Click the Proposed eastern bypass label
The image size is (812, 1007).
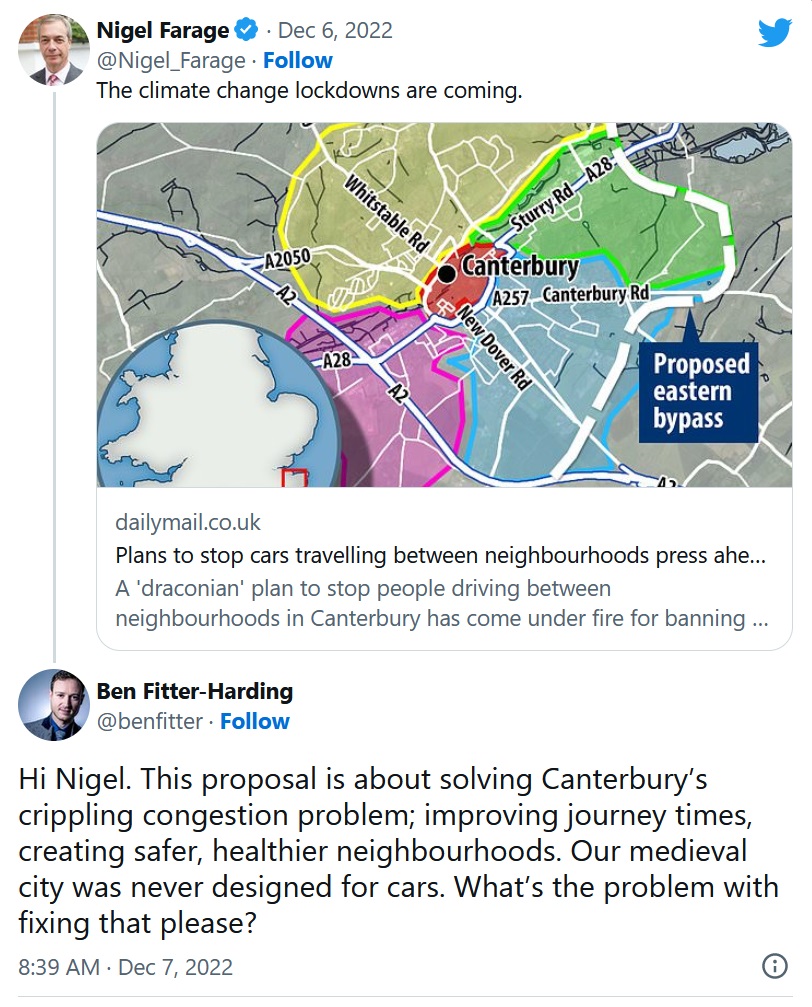pyautogui.click(x=700, y=392)
